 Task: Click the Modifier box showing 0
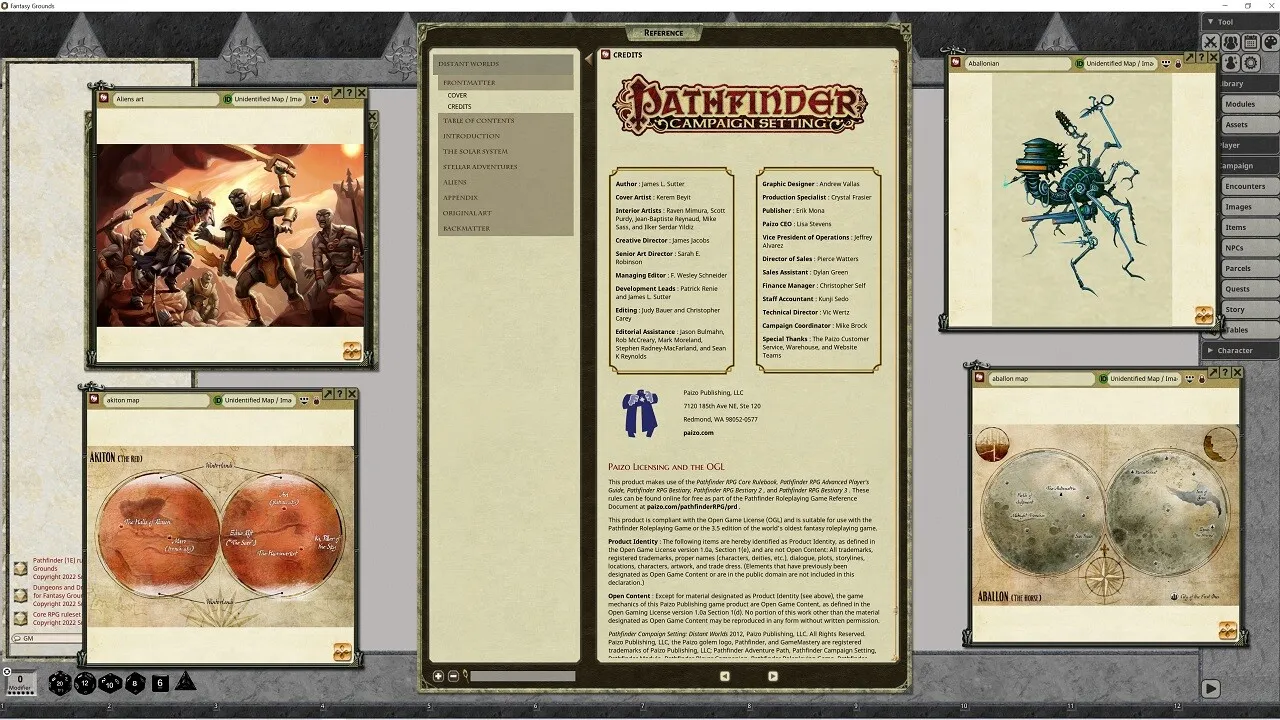[20, 682]
